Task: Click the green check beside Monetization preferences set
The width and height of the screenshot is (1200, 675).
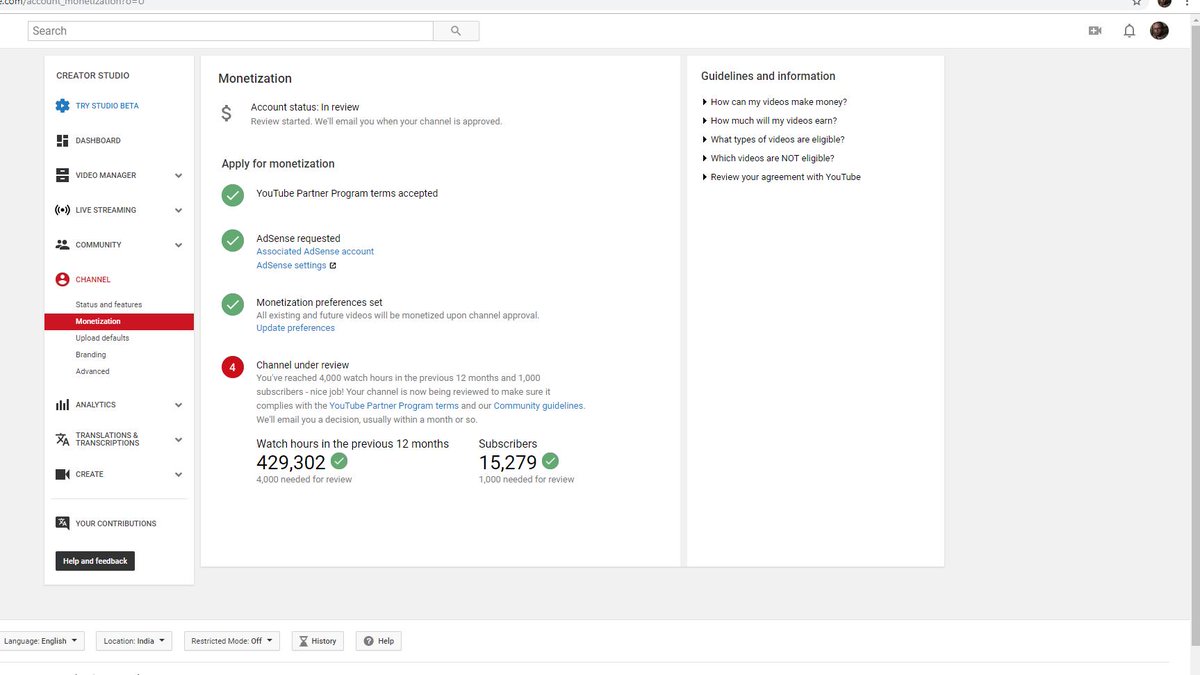Action: pyautogui.click(x=233, y=304)
